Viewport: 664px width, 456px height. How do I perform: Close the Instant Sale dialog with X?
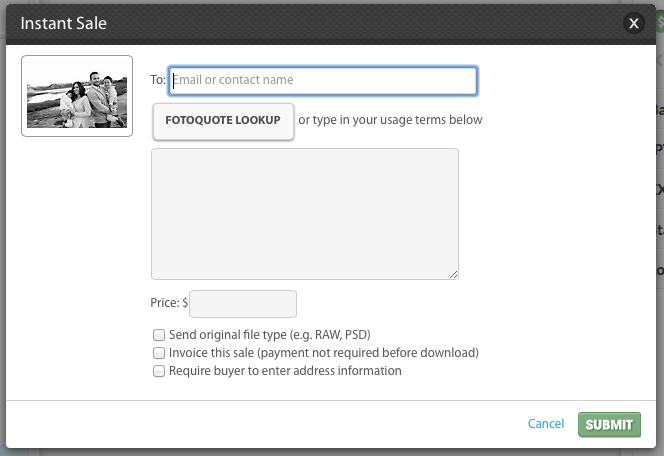point(634,23)
